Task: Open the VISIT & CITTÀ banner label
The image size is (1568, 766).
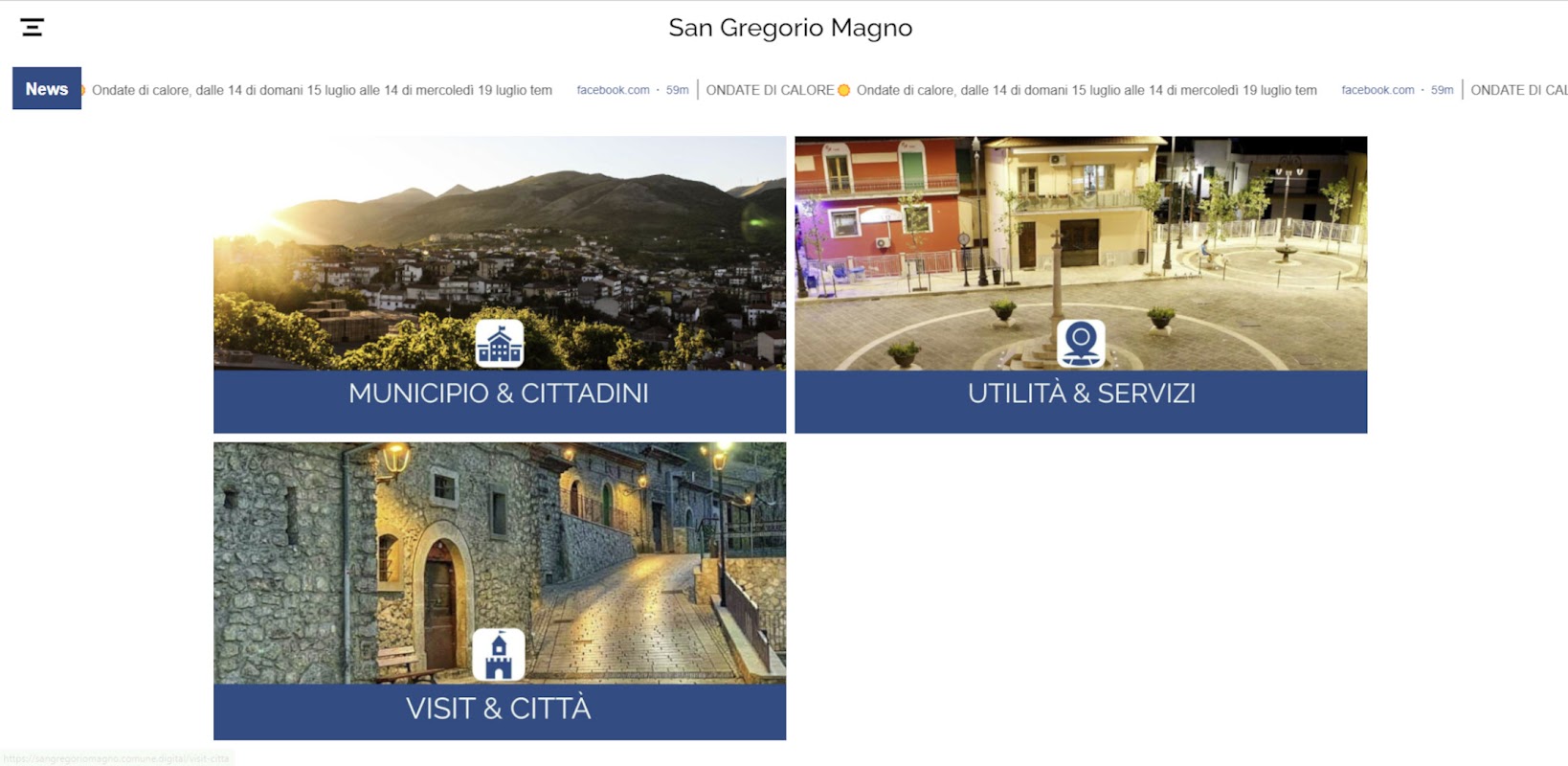Action: [499, 709]
